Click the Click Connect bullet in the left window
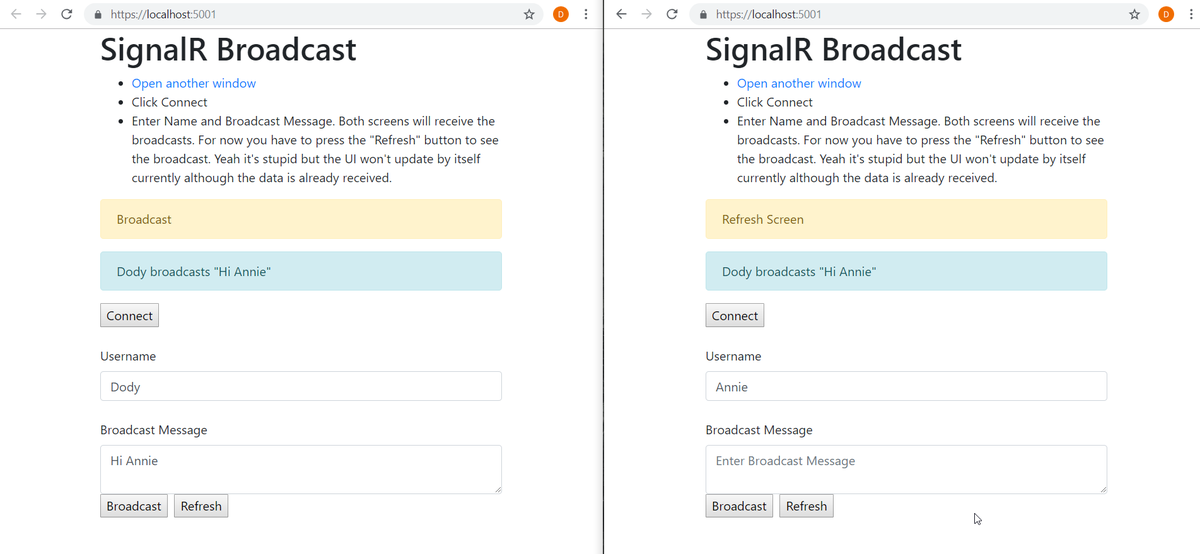 pyautogui.click(x=170, y=102)
